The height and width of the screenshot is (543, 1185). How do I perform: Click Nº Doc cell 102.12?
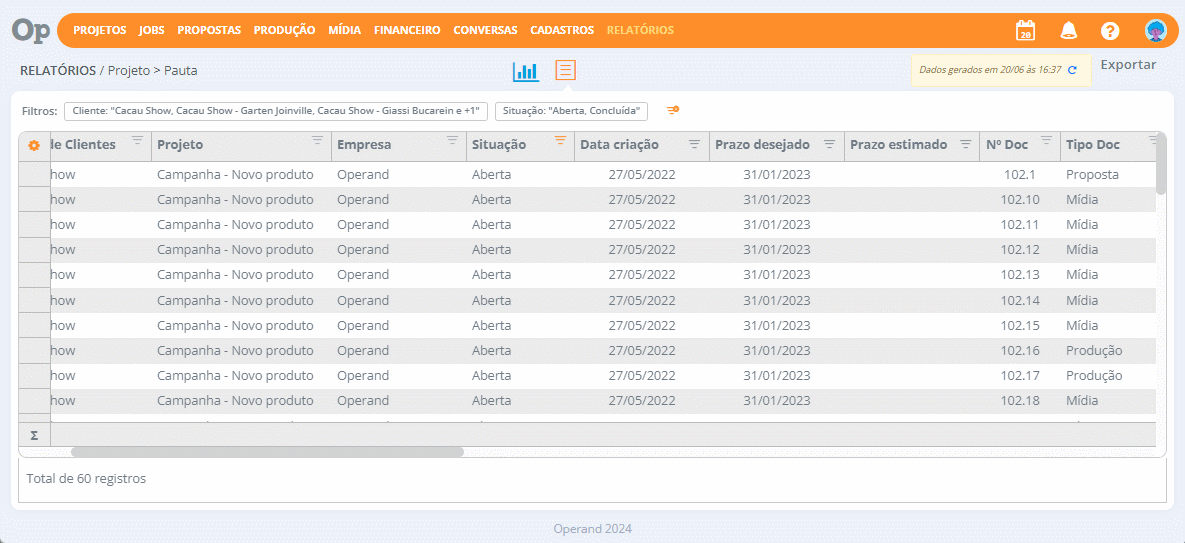coord(1020,250)
